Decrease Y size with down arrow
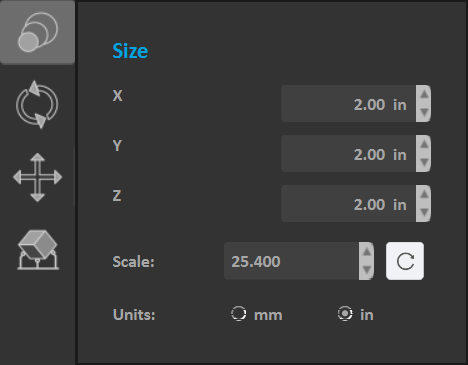This screenshot has width=468, height=365. [424, 163]
